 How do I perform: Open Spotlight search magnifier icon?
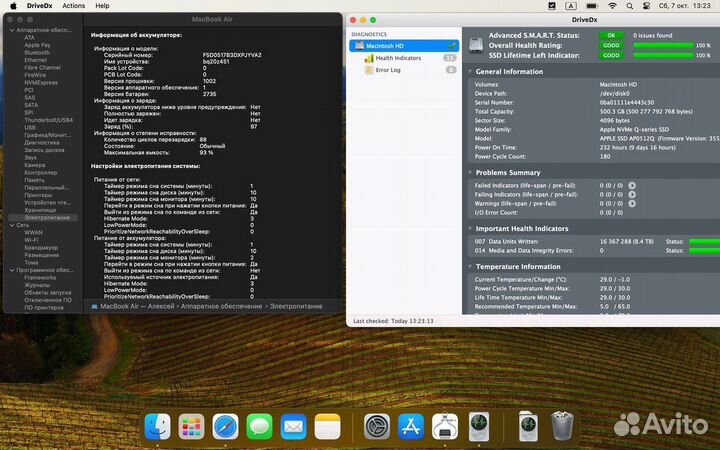(x=630, y=6)
